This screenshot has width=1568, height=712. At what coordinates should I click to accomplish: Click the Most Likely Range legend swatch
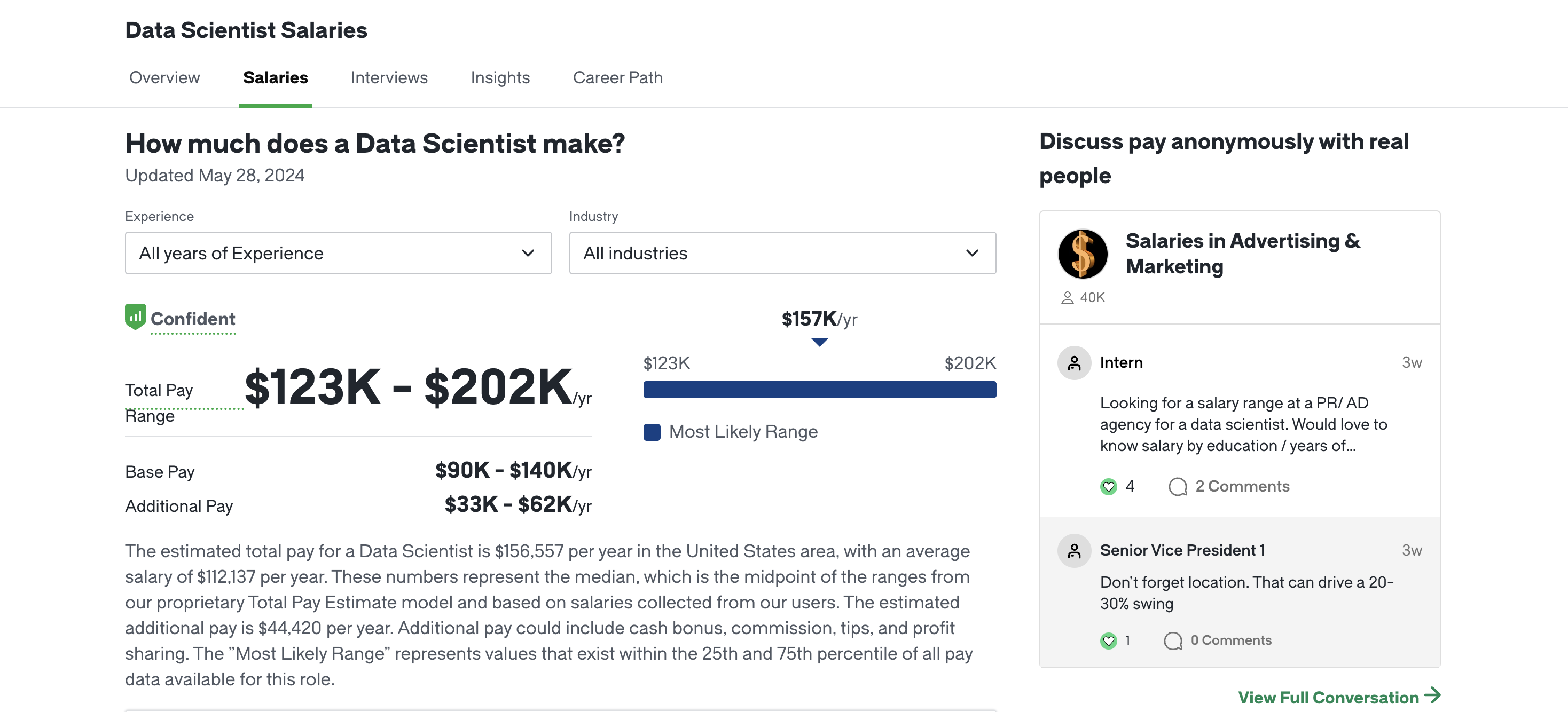pos(652,432)
